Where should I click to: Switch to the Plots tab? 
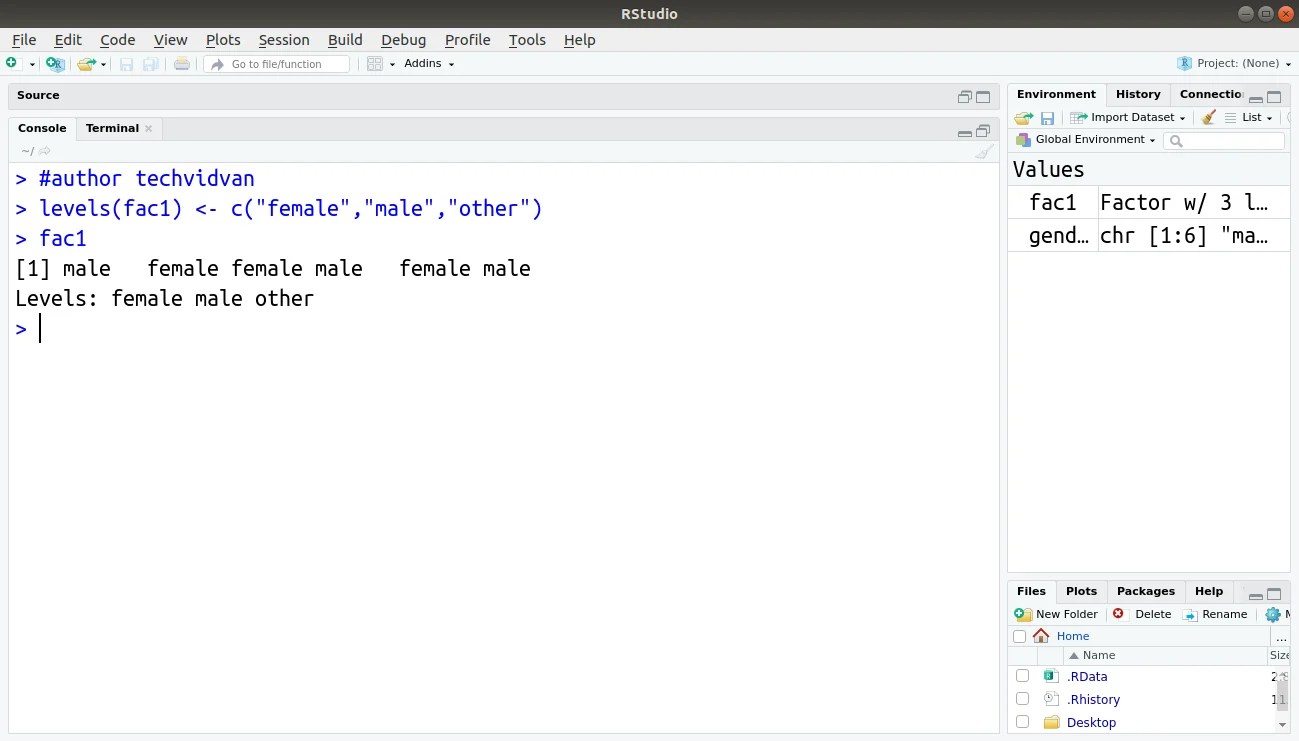point(1081,592)
